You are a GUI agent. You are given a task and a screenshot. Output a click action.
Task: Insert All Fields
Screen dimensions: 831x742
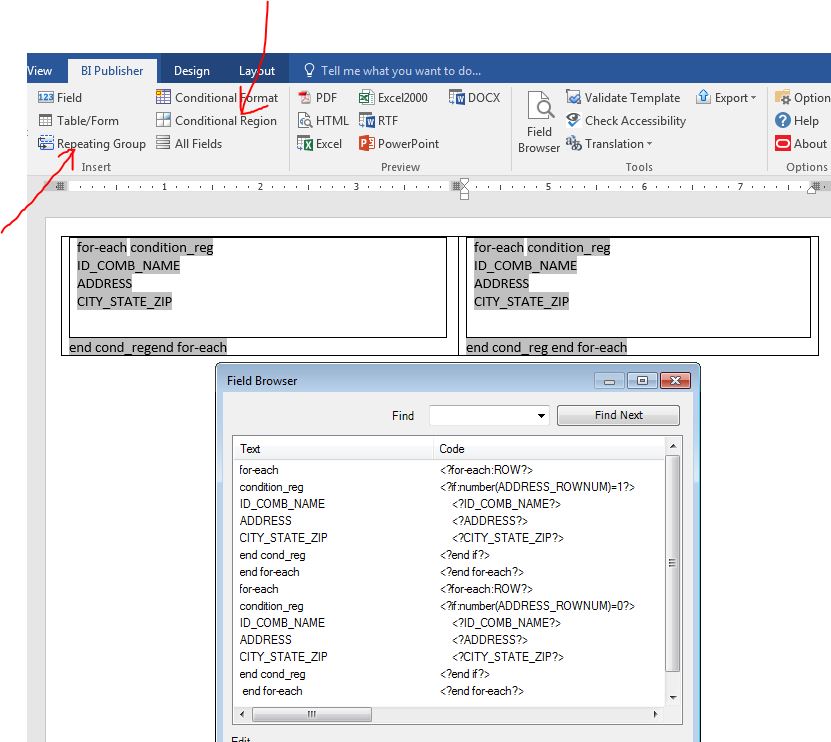click(189, 144)
